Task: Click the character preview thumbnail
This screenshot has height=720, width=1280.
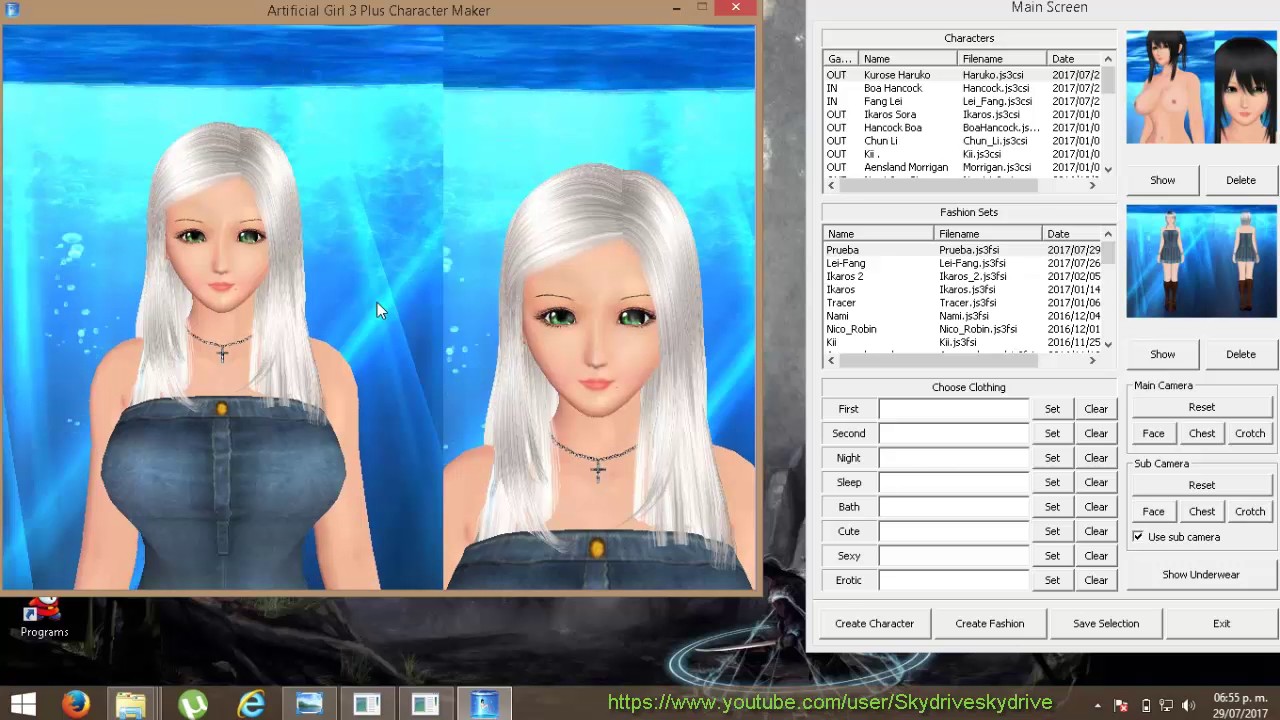Action: (1201, 87)
